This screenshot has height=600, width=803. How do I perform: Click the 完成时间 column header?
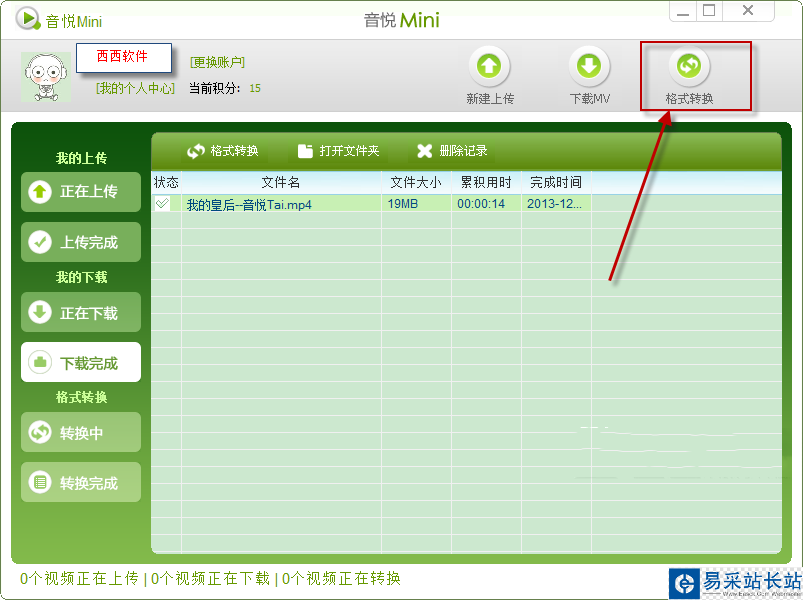(556, 182)
